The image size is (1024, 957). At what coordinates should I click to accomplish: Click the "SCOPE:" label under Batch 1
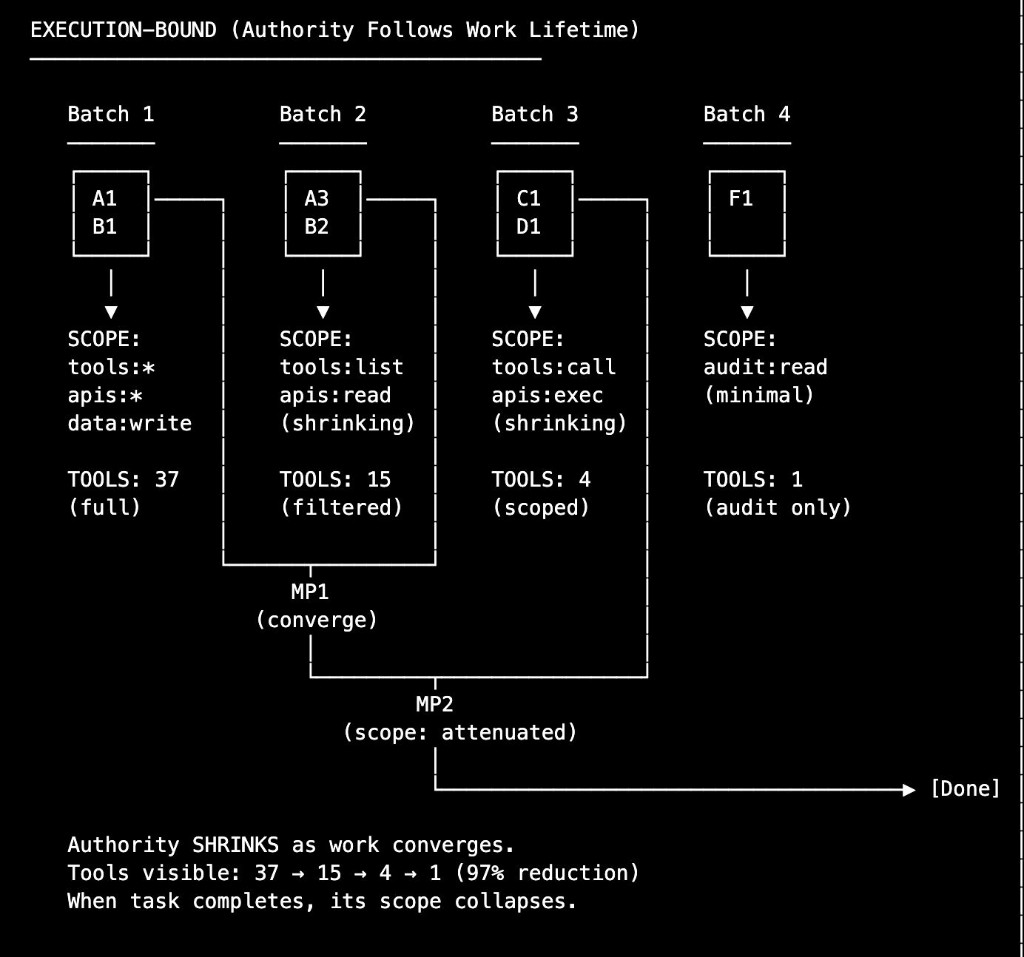(x=104, y=339)
